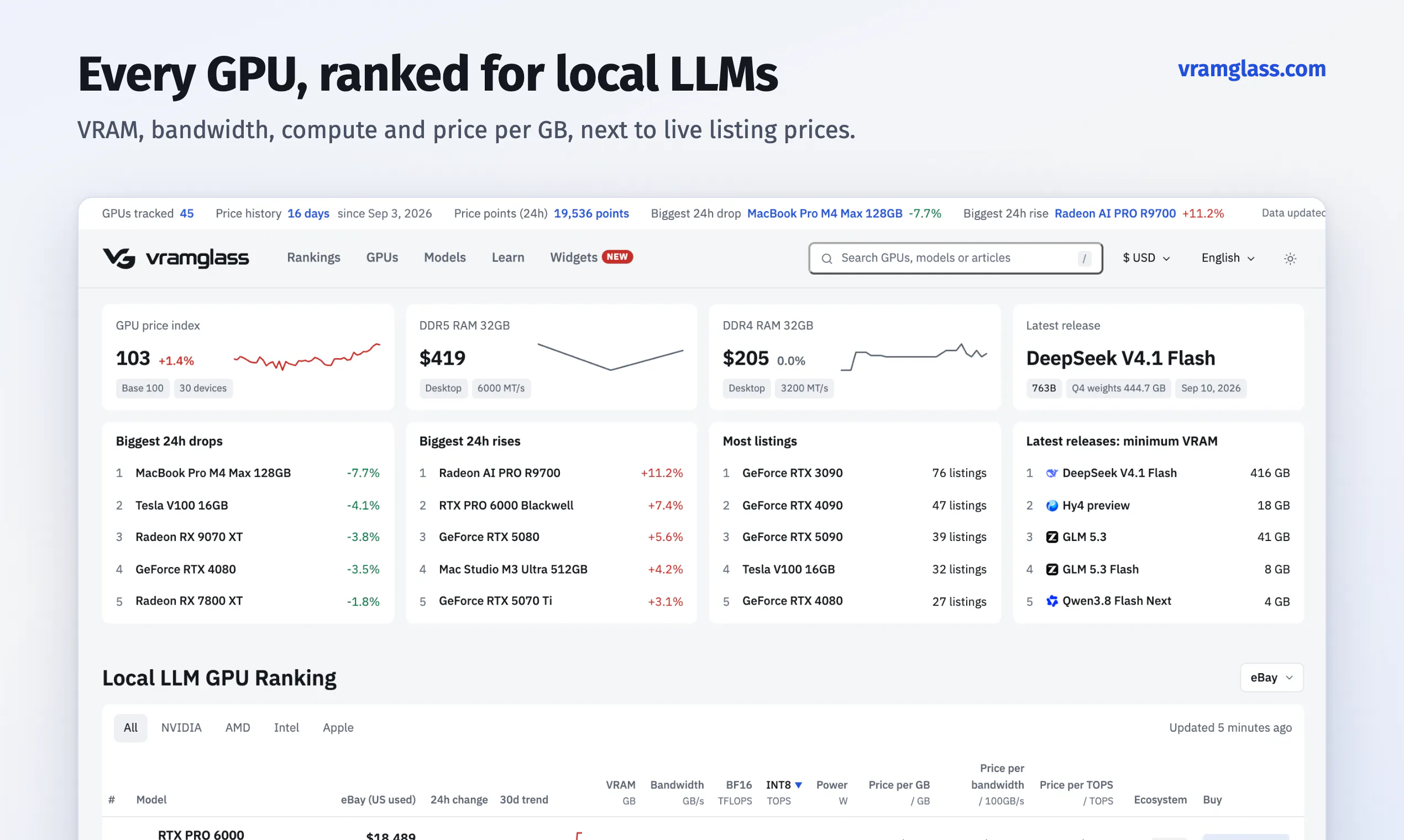This screenshot has height=840, width=1404.
Task: Sort table by Price per TOPS column header
Action: tap(1076, 792)
